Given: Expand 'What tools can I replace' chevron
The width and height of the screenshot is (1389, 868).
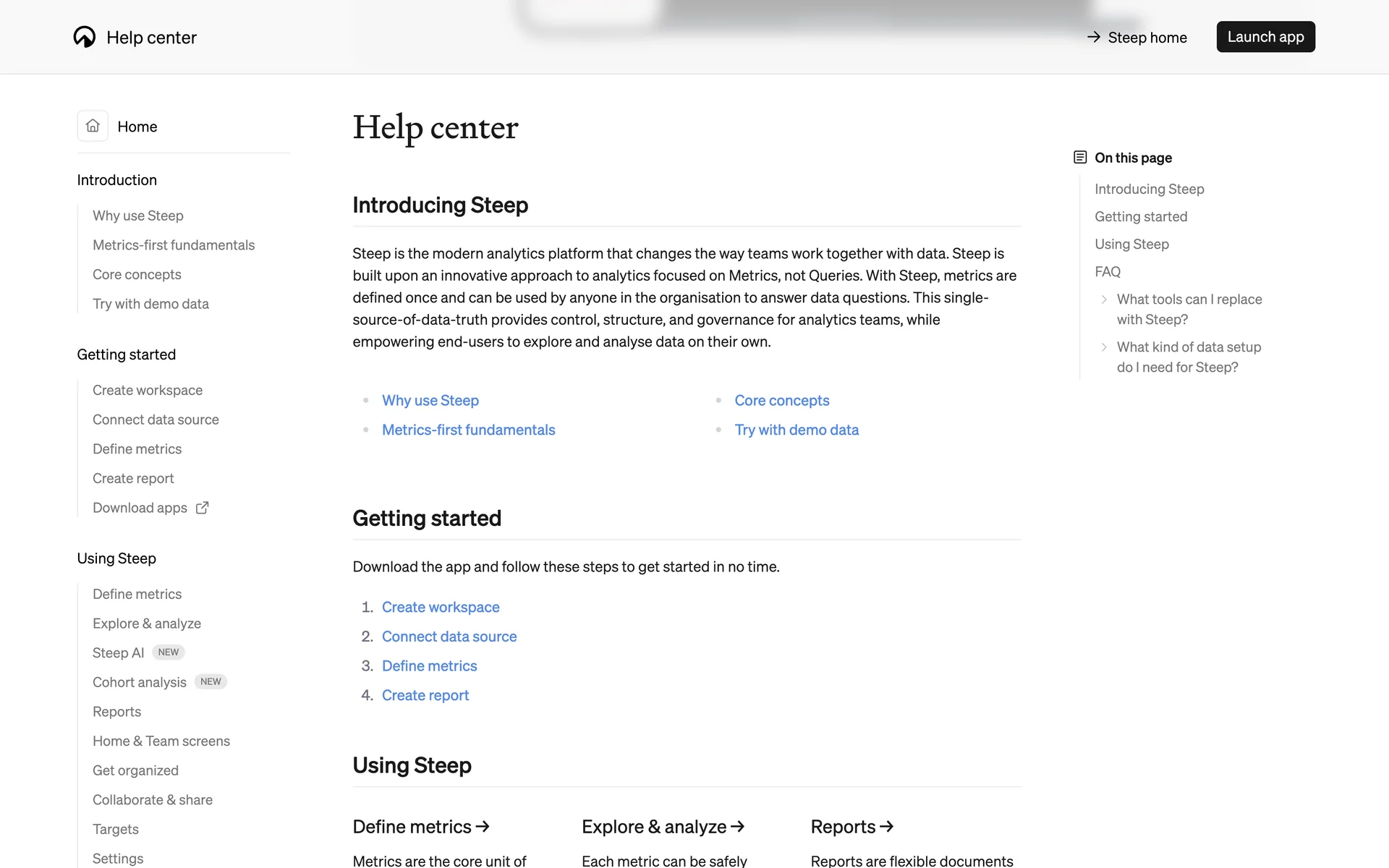Looking at the screenshot, I should tap(1104, 299).
